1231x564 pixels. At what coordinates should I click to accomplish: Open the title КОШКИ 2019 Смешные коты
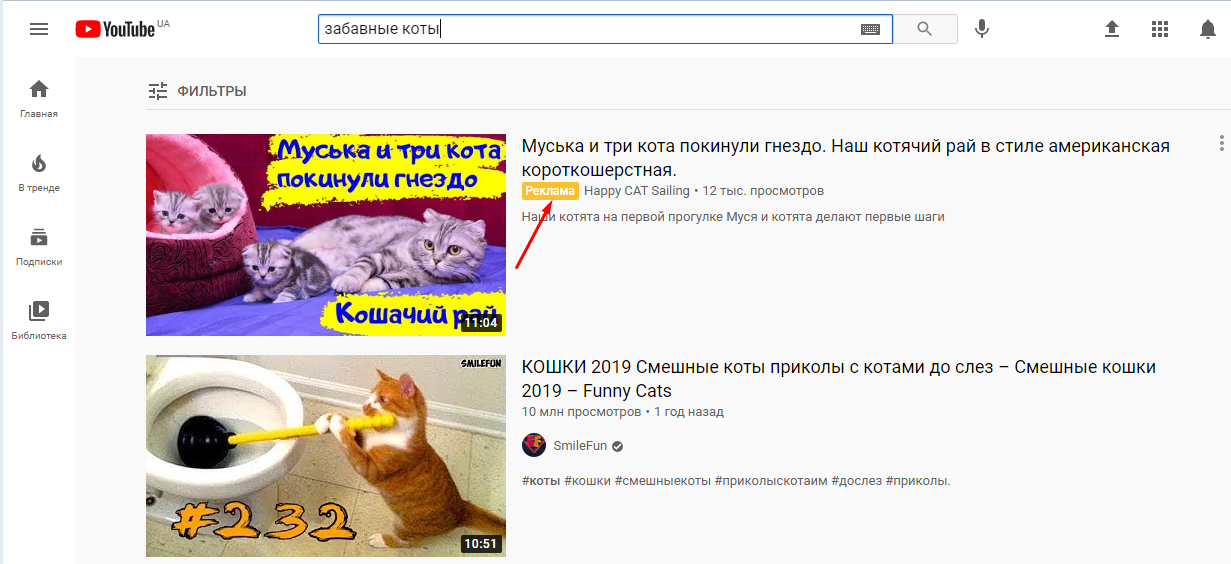(838, 379)
